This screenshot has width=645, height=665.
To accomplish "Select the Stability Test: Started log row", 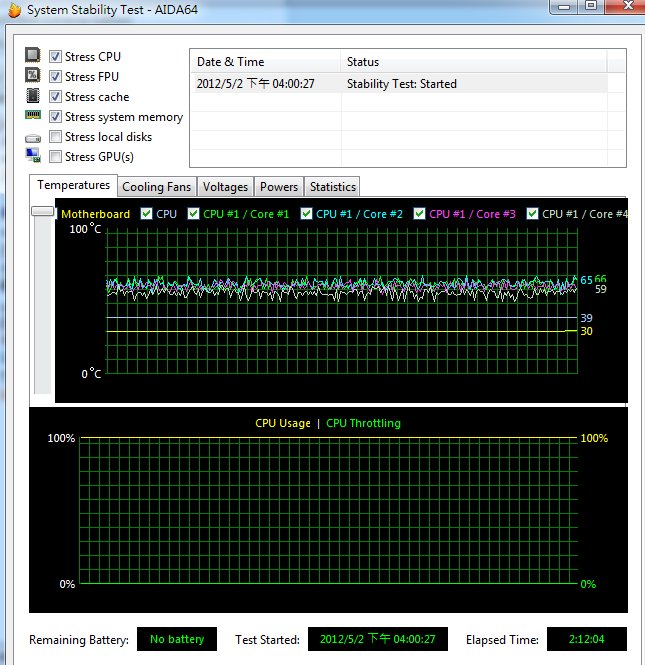I will (399, 84).
